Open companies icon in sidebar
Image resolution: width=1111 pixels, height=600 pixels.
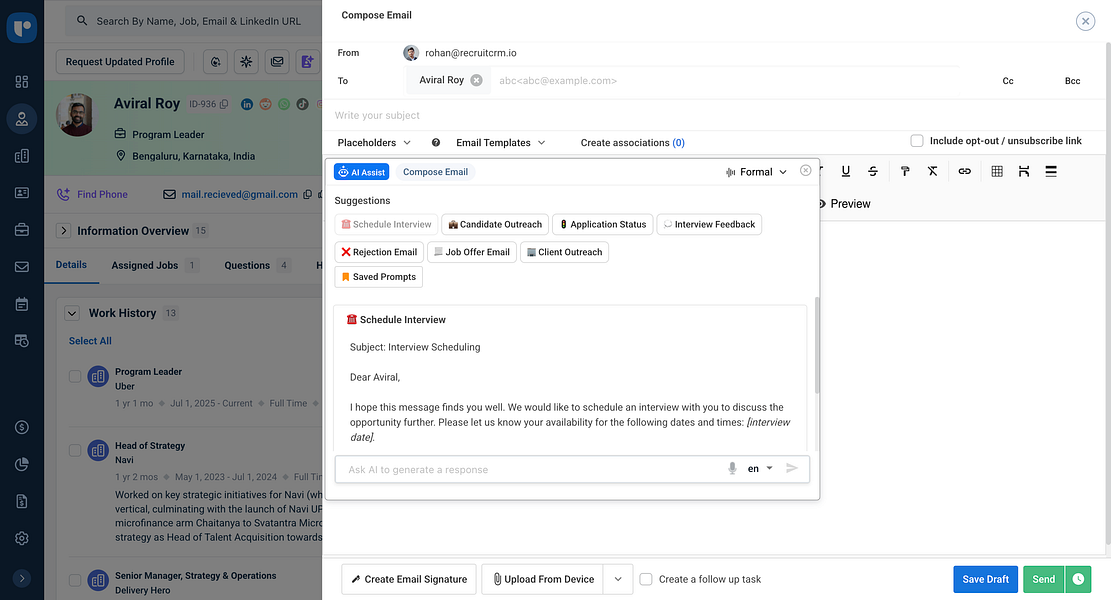22,156
